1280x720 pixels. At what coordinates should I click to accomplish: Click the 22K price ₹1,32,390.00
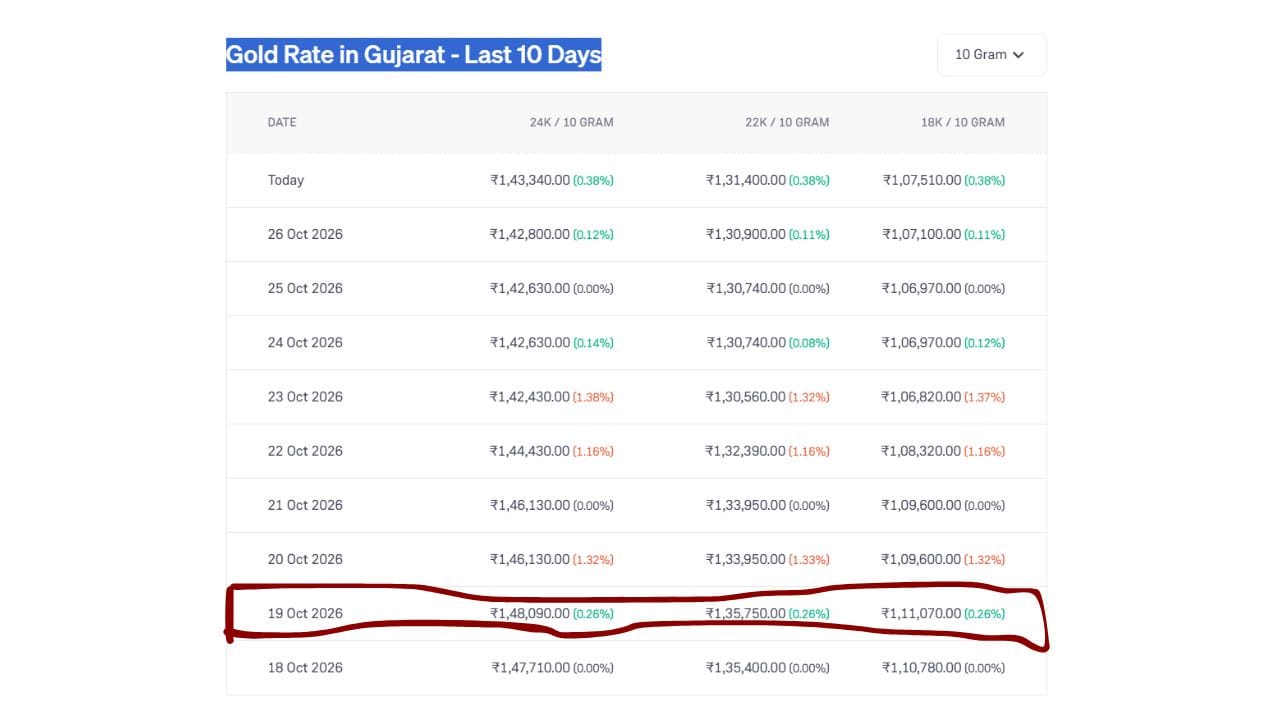[746, 450]
